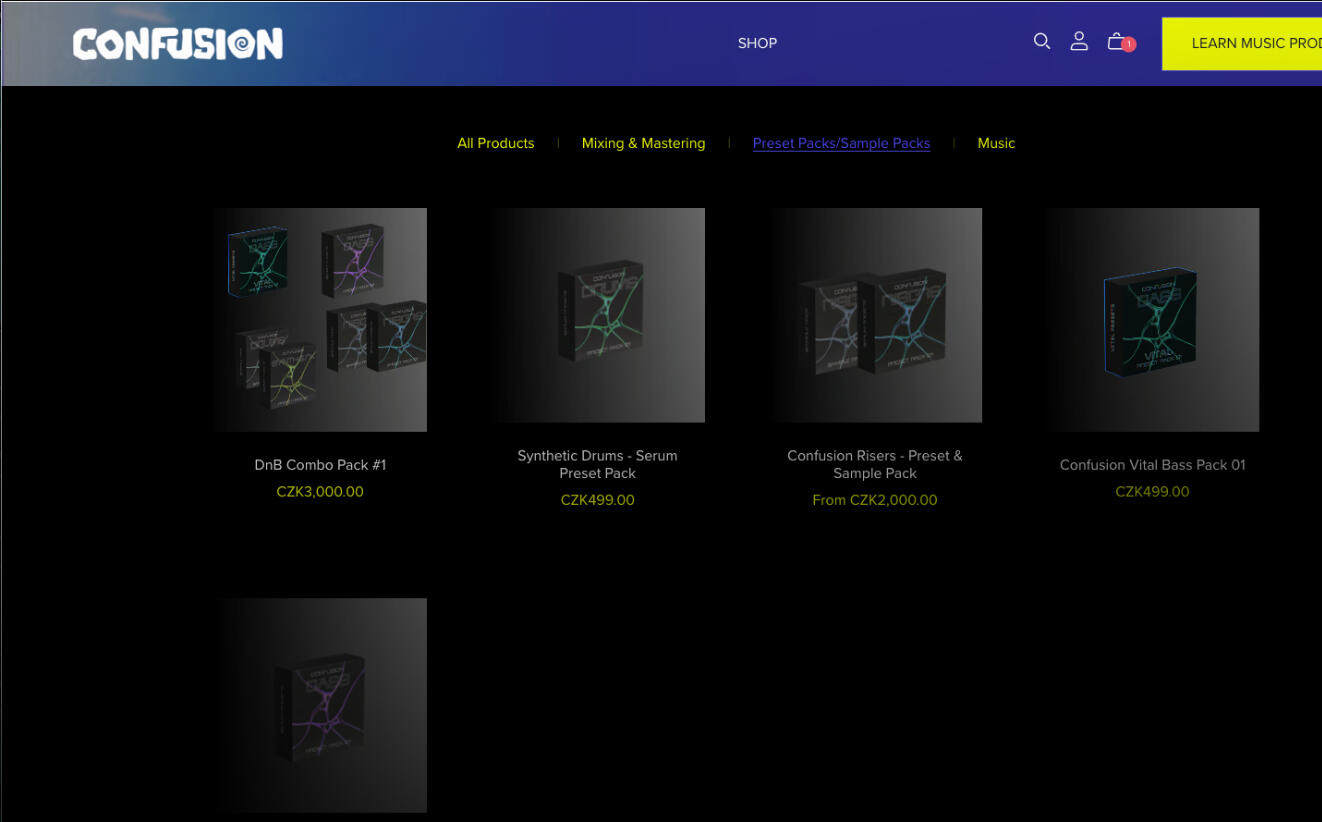Image resolution: width=1322 pixels, height=822 pixels.
Task: Open the user account icon
Action: point(1079,42)
